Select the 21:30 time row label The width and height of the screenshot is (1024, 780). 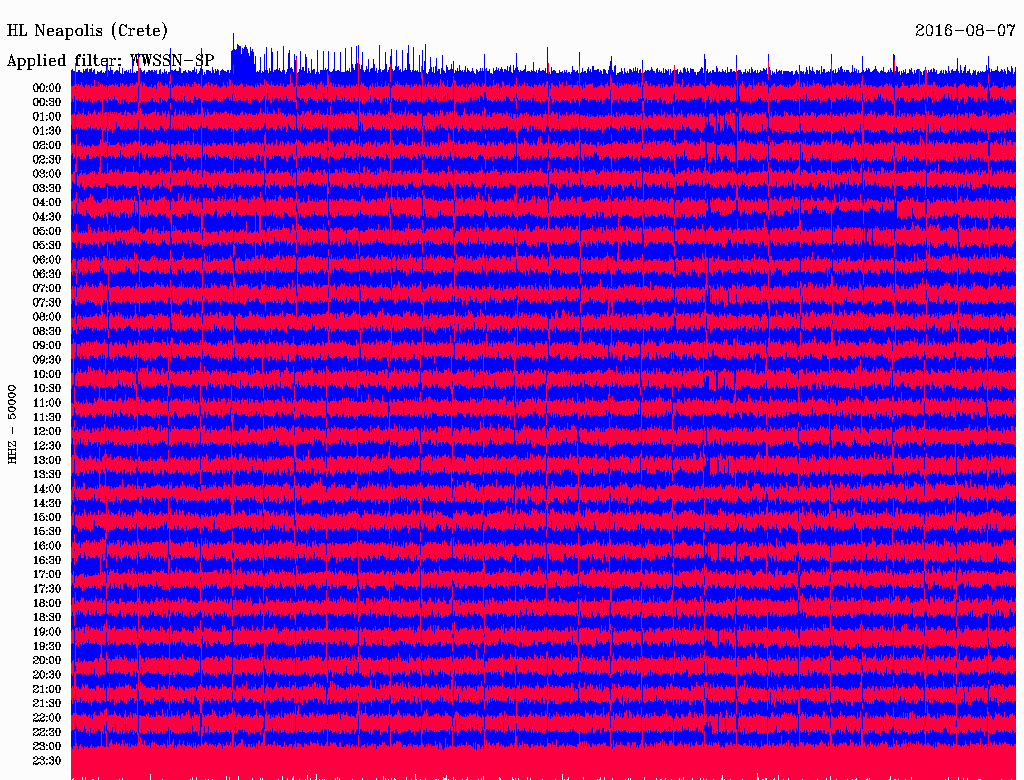(47, 704)
